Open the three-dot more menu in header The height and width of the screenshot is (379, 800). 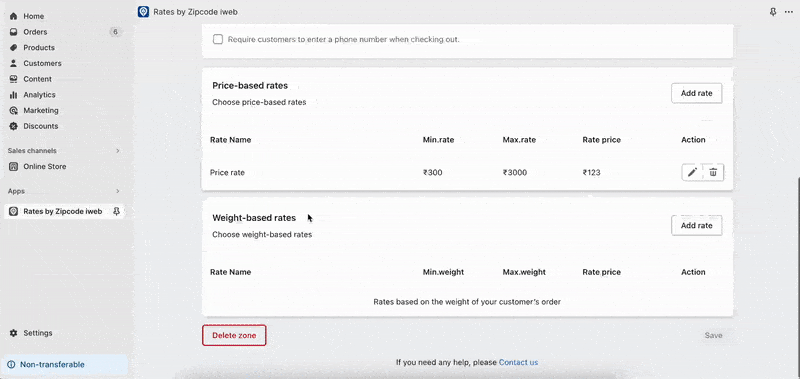788,12
